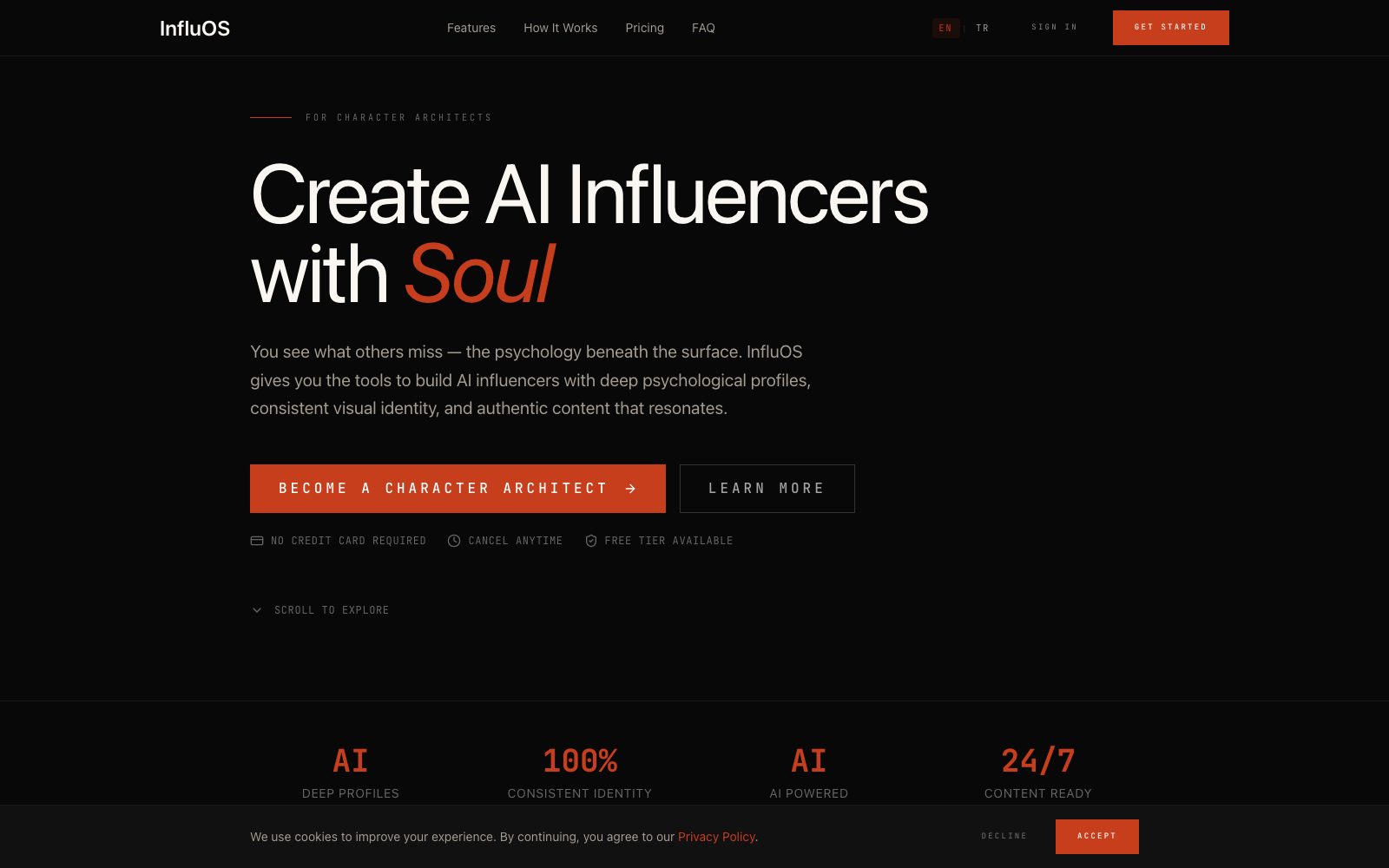Open the FAQ section

[703, 28]
